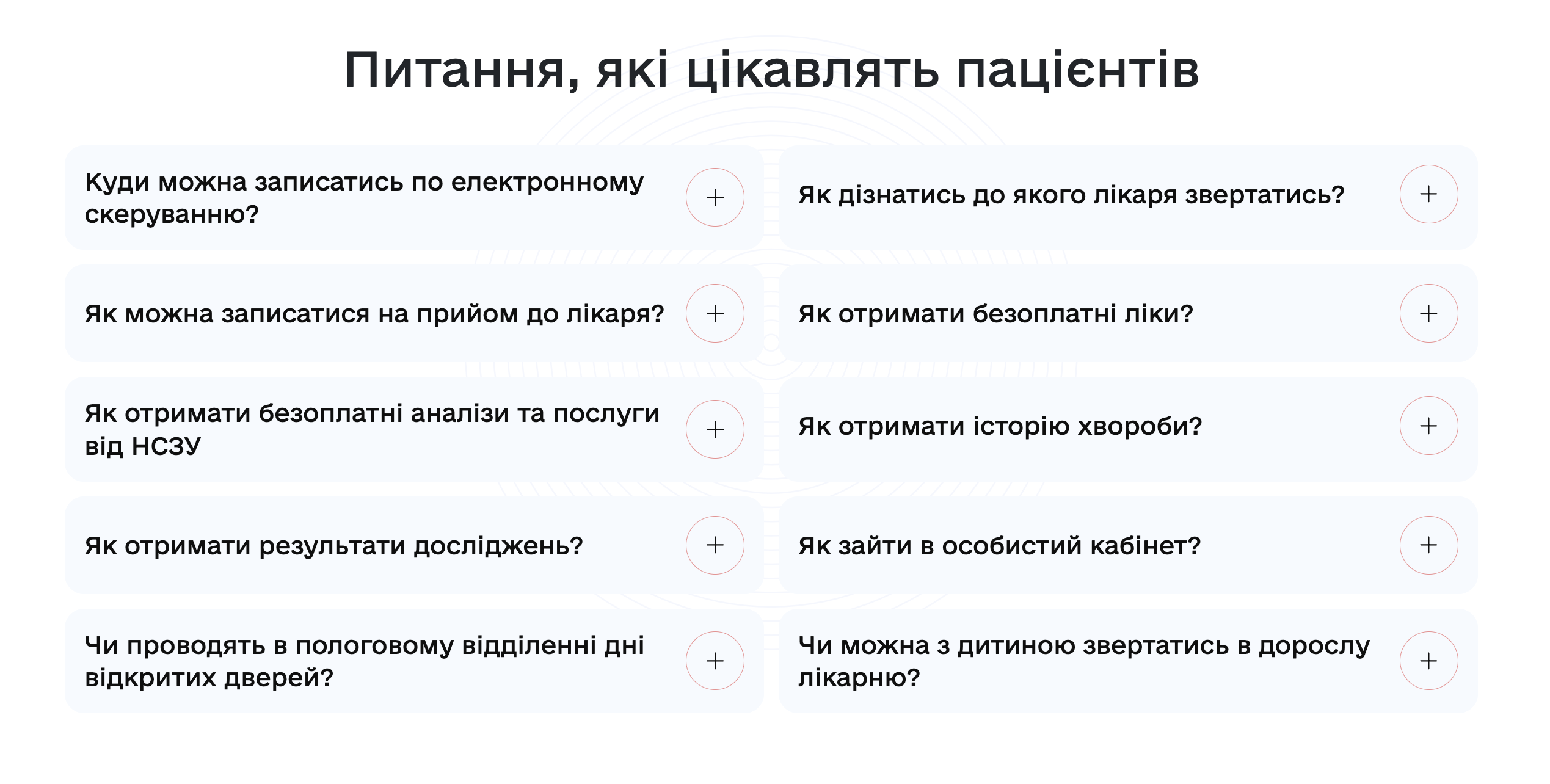Tap plus icon beside 'Як отримати історію хвороби?'
This screenshot has height=784, width=1550.
click(1428, 426)
